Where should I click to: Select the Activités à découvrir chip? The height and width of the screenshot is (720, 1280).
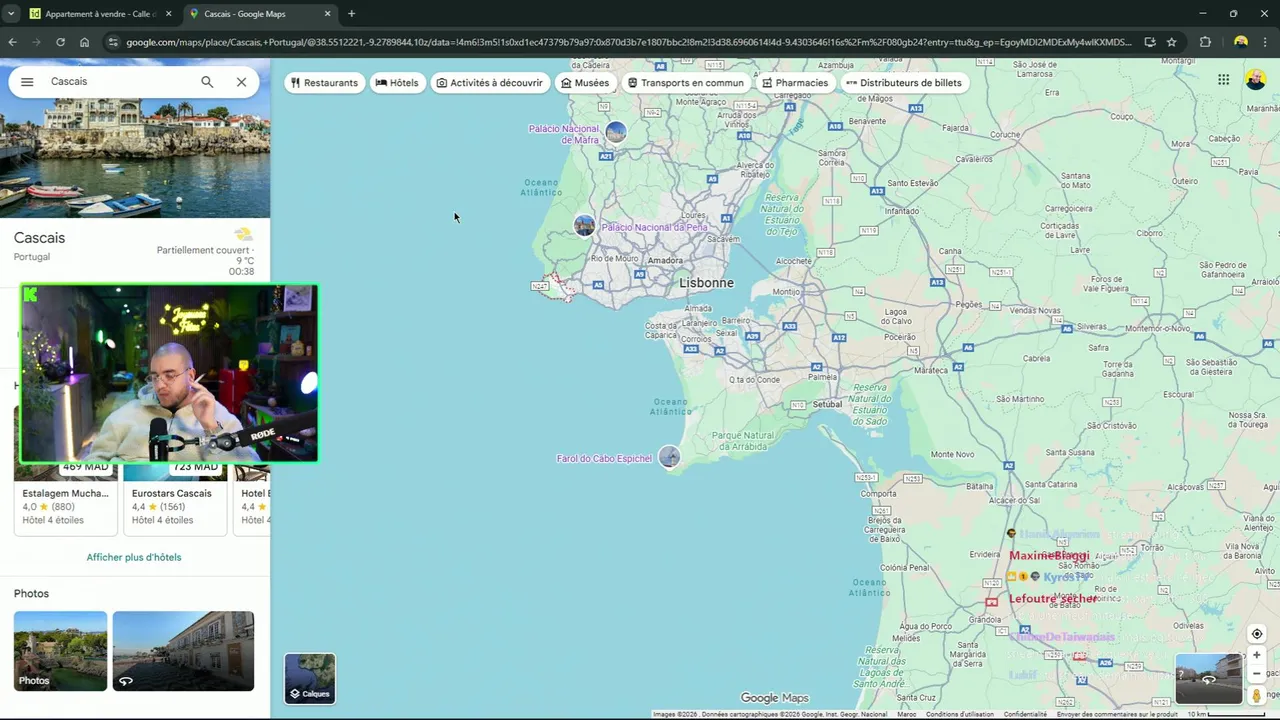click(x=490, y=83)
